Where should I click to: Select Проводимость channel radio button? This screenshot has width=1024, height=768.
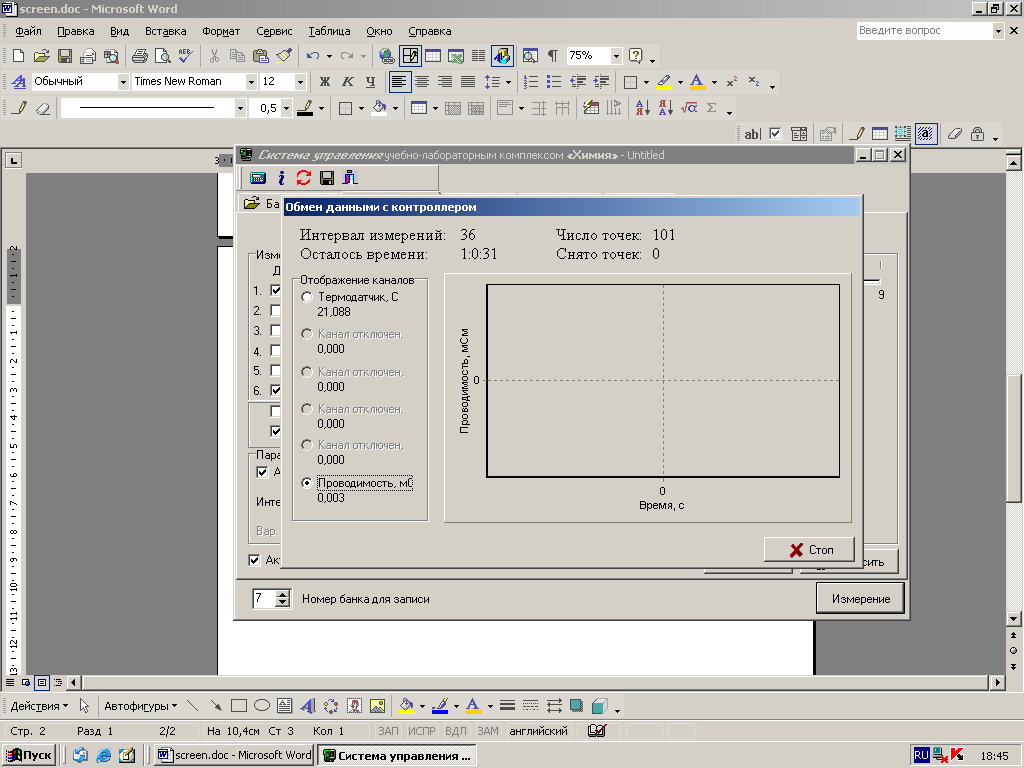[x=307, y=483]
